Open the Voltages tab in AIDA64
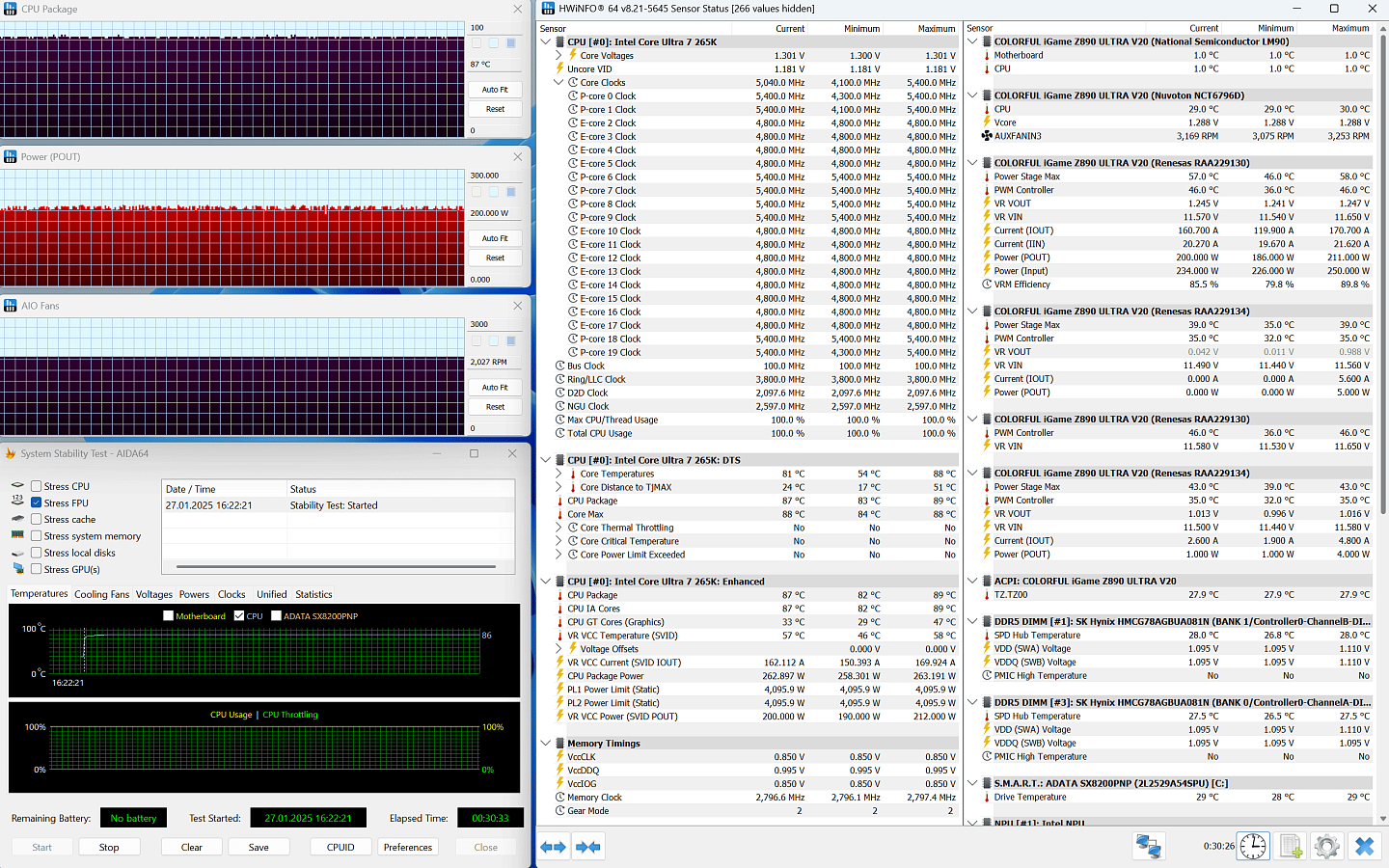Screen dimensions: 1389x868 point(154,594)
